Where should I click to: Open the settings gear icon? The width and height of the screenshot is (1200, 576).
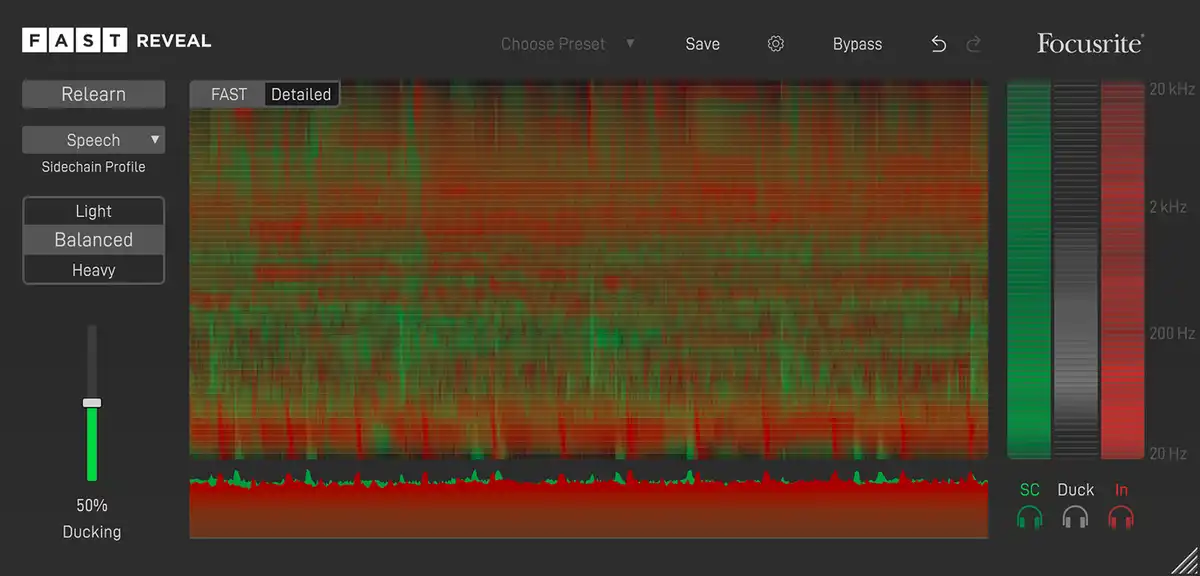click(x=776, y=44)
